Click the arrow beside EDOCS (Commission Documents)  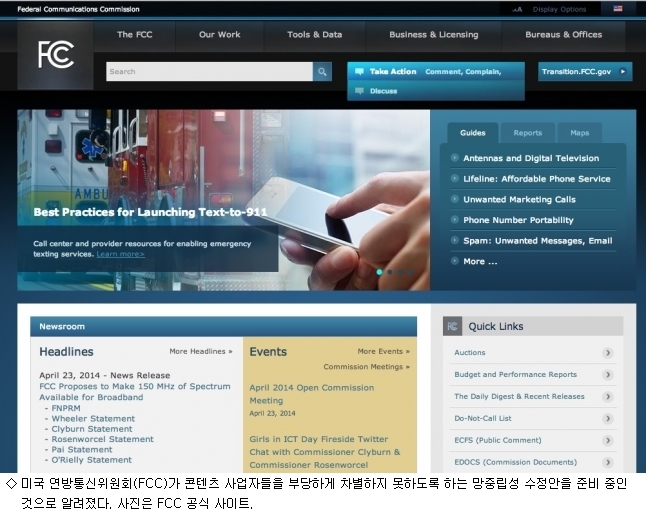click(608, 462)
